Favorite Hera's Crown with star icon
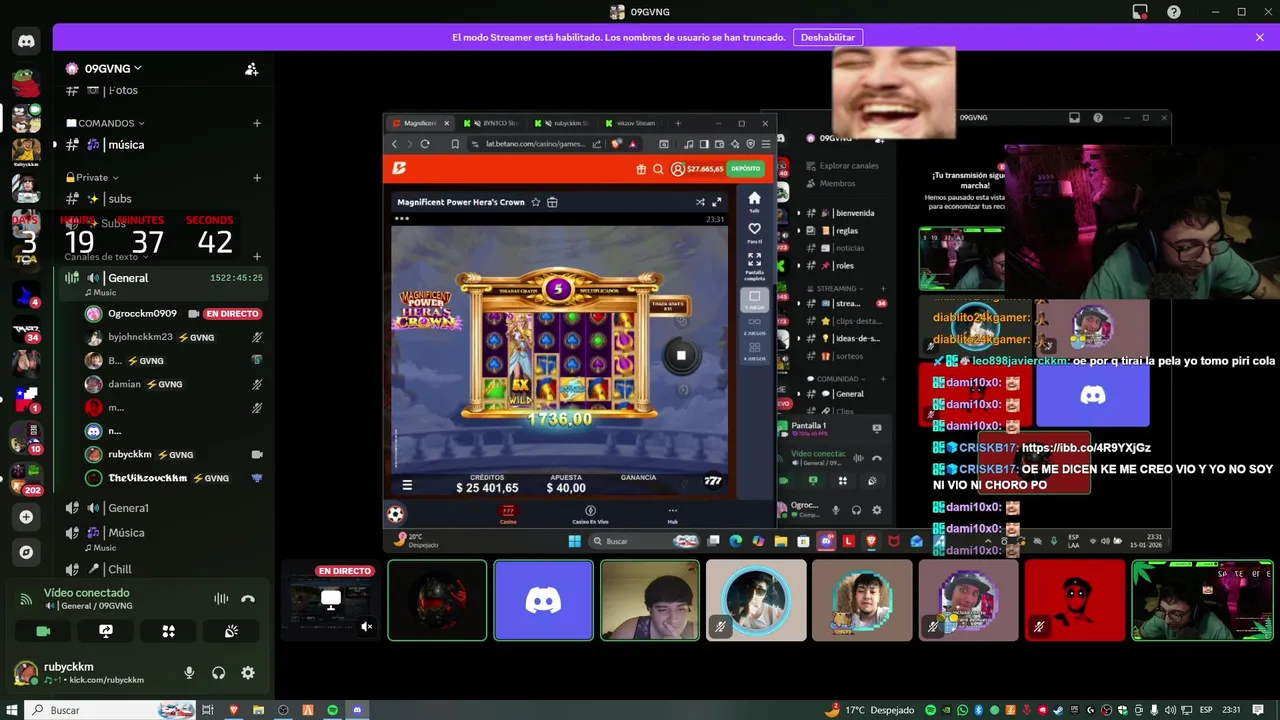 click(x=536, y=202)
